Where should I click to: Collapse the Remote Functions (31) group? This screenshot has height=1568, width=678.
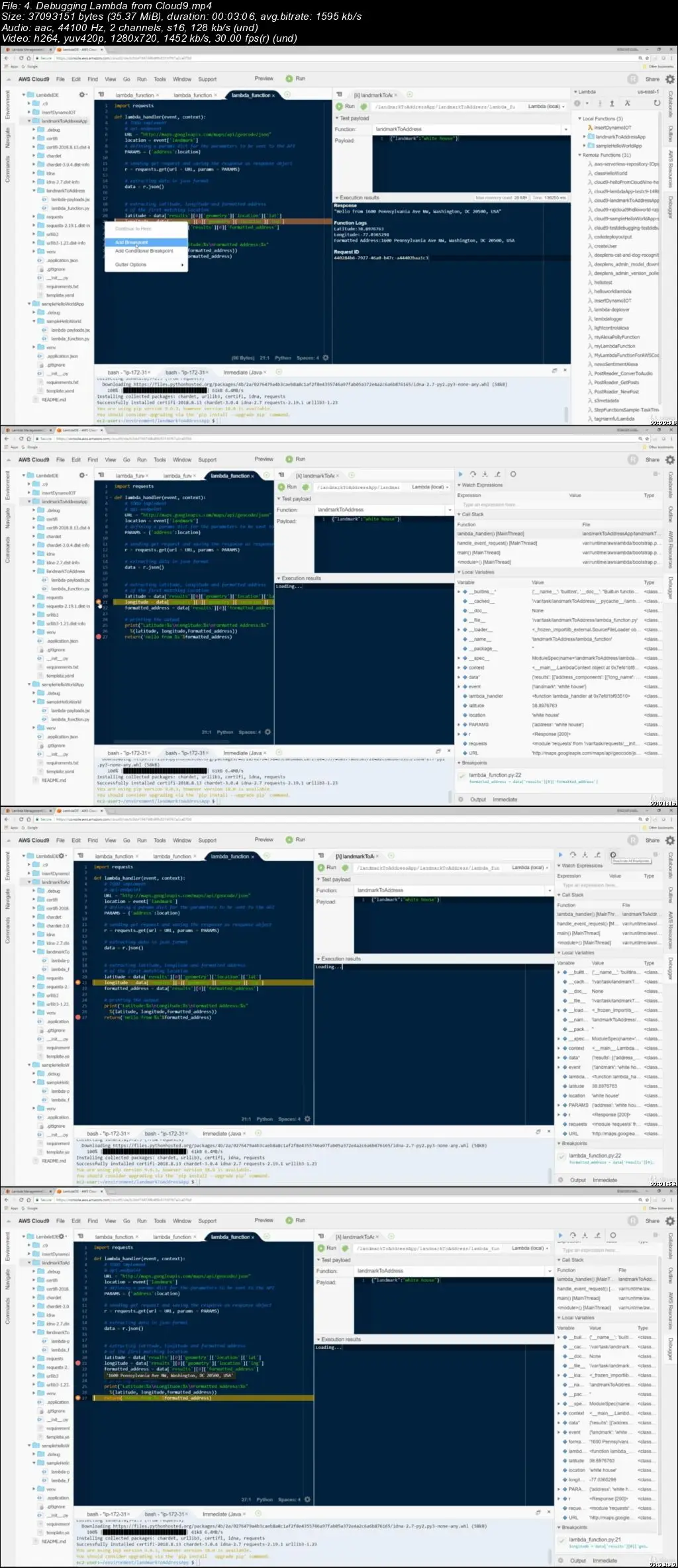[x=580, y=155]
